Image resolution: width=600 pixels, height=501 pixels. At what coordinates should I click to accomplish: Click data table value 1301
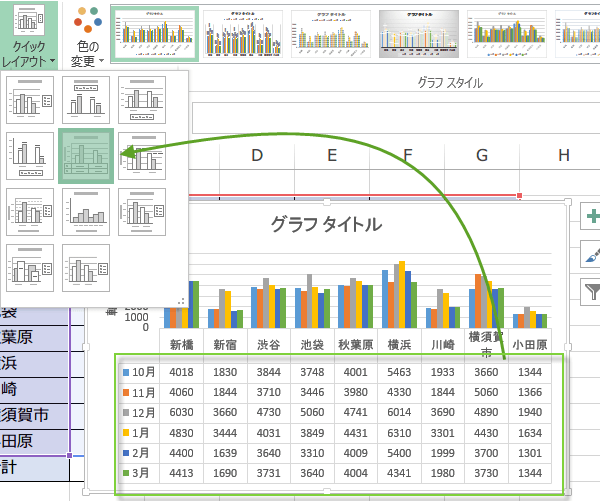(x=530, y=453)
